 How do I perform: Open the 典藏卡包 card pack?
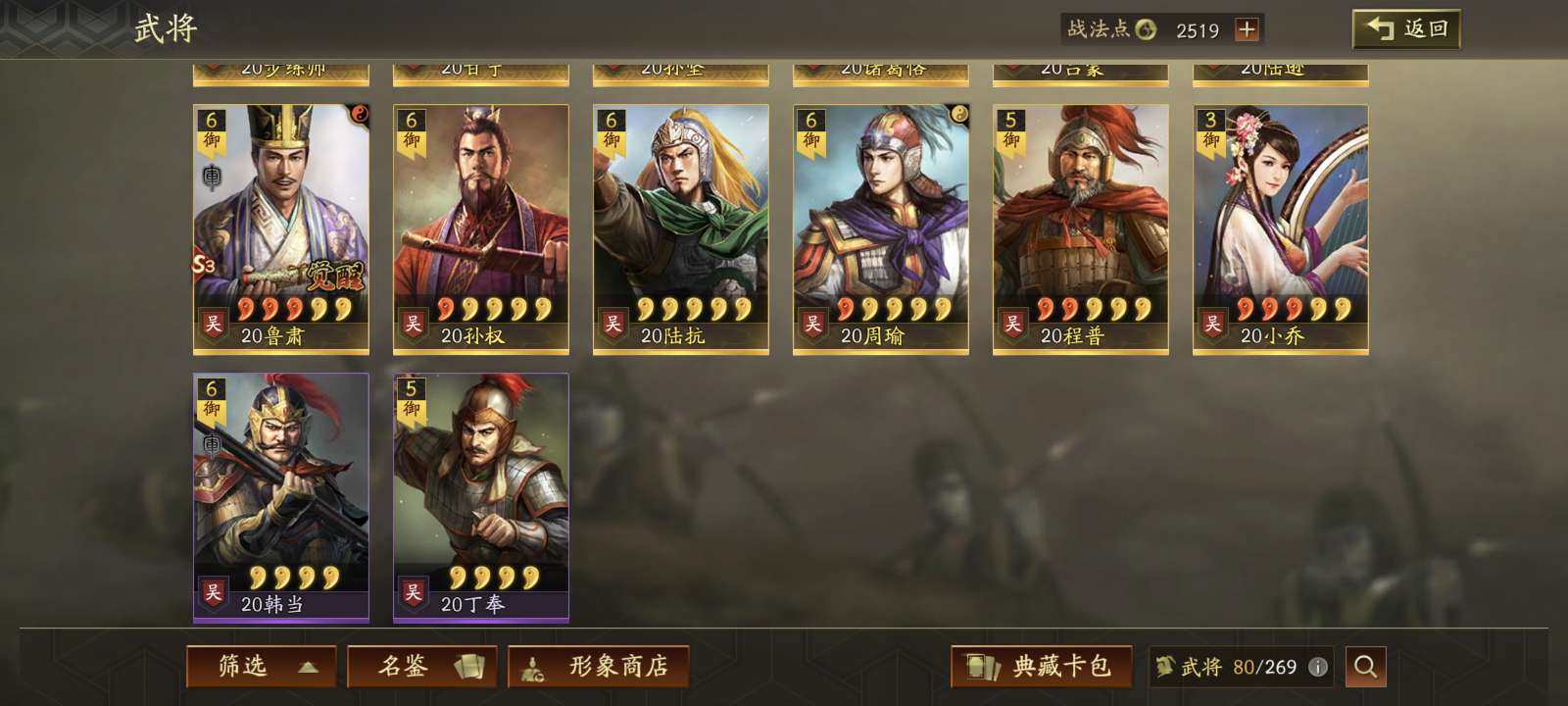click(x=1042, y=667)
